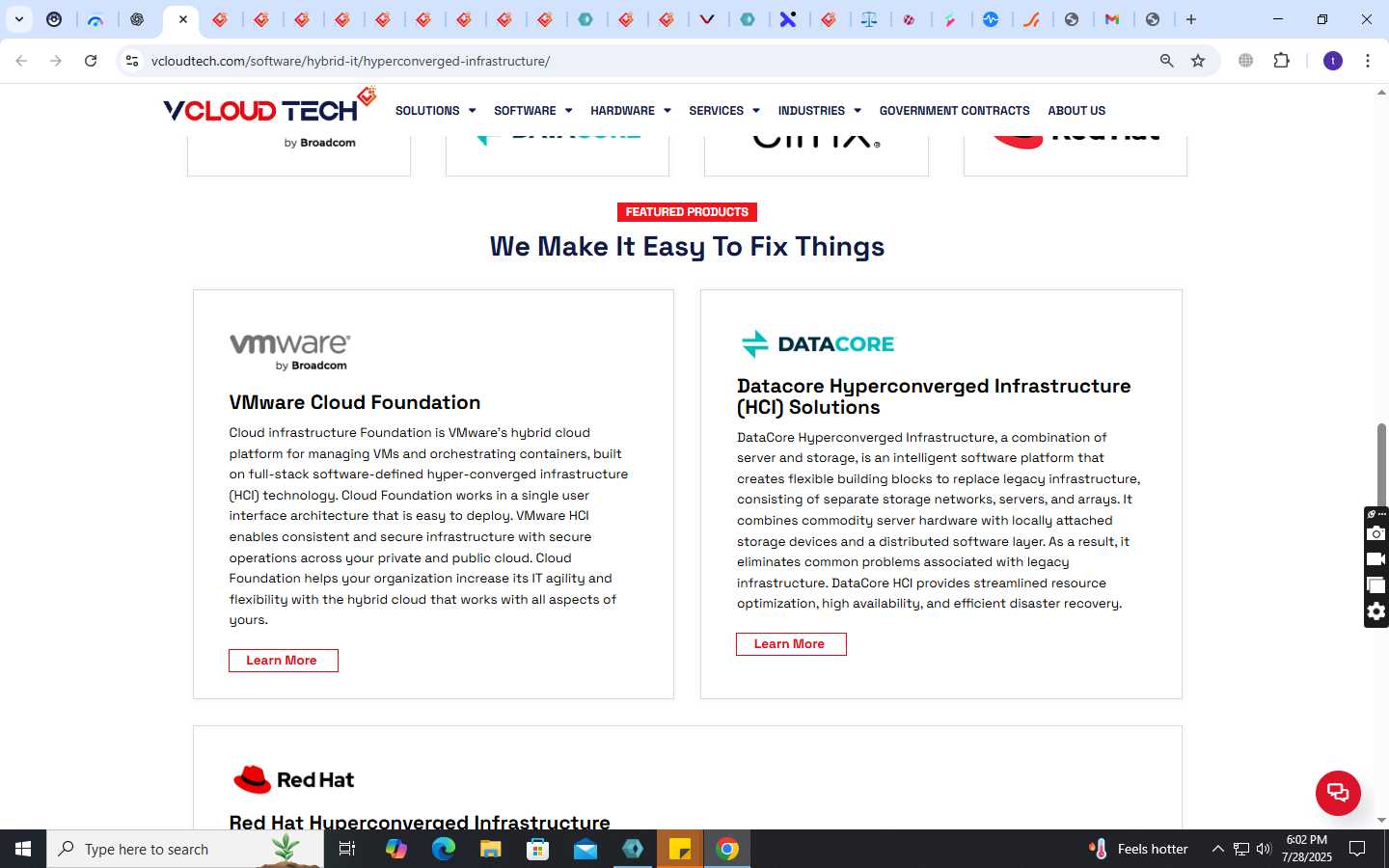
Task: Launch Microsoft Edge from the taskbar
Action: (x=443, y=849)
